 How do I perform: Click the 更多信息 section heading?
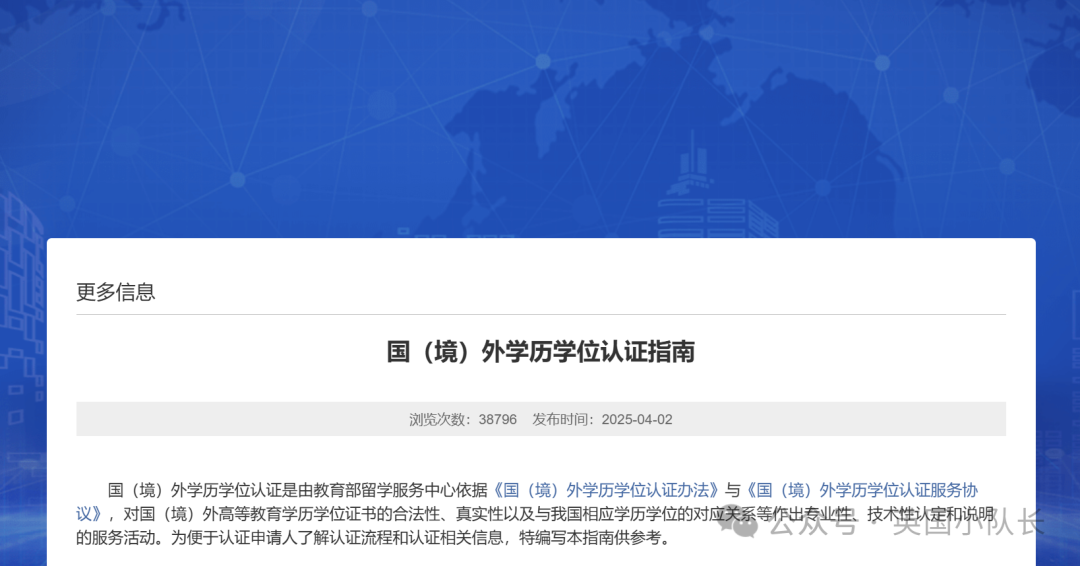[116, 292]
